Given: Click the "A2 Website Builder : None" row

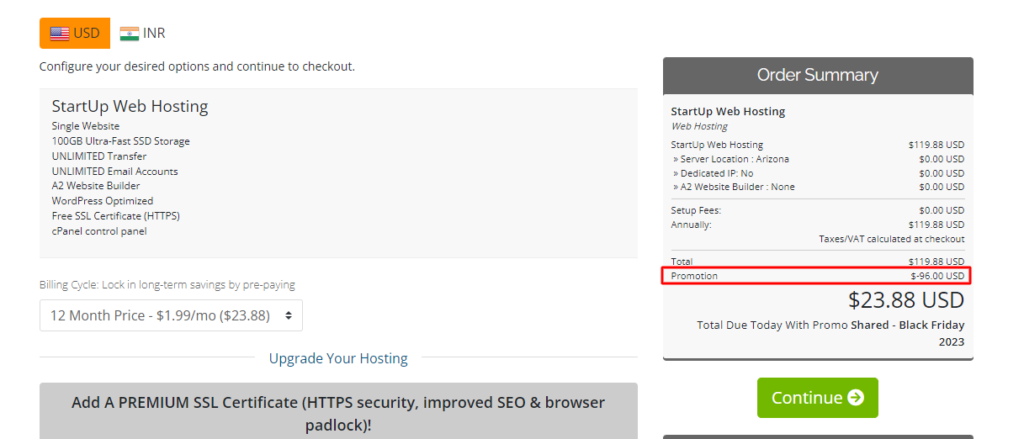Looking at the screenshot, I should [818, 187].
